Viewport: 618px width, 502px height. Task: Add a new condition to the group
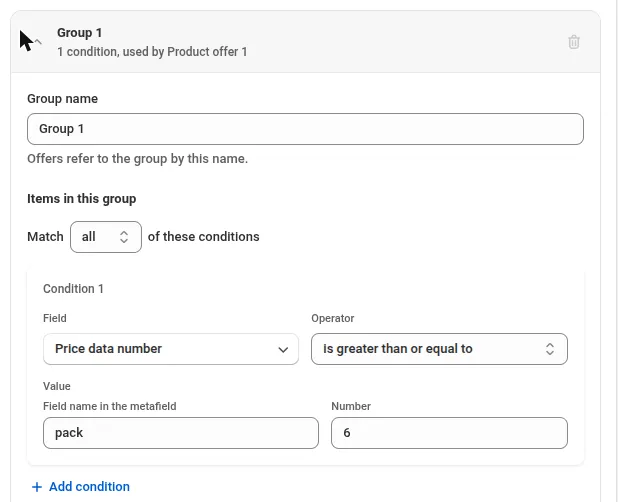point(80,487)
